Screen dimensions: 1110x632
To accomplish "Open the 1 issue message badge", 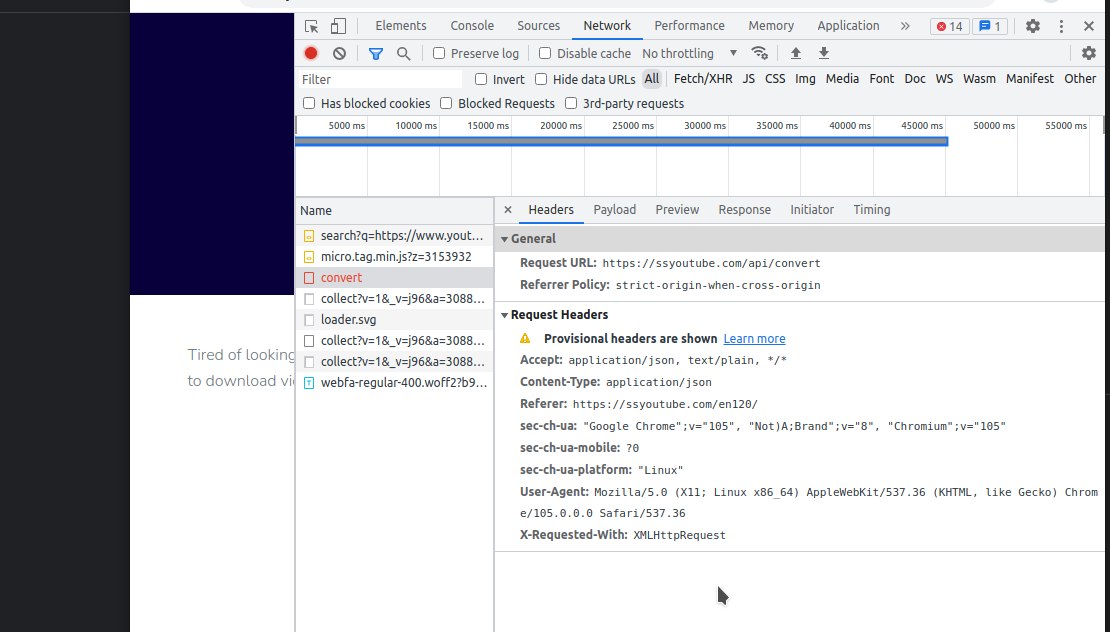I will pyautogui.click(x=990, y=26).
